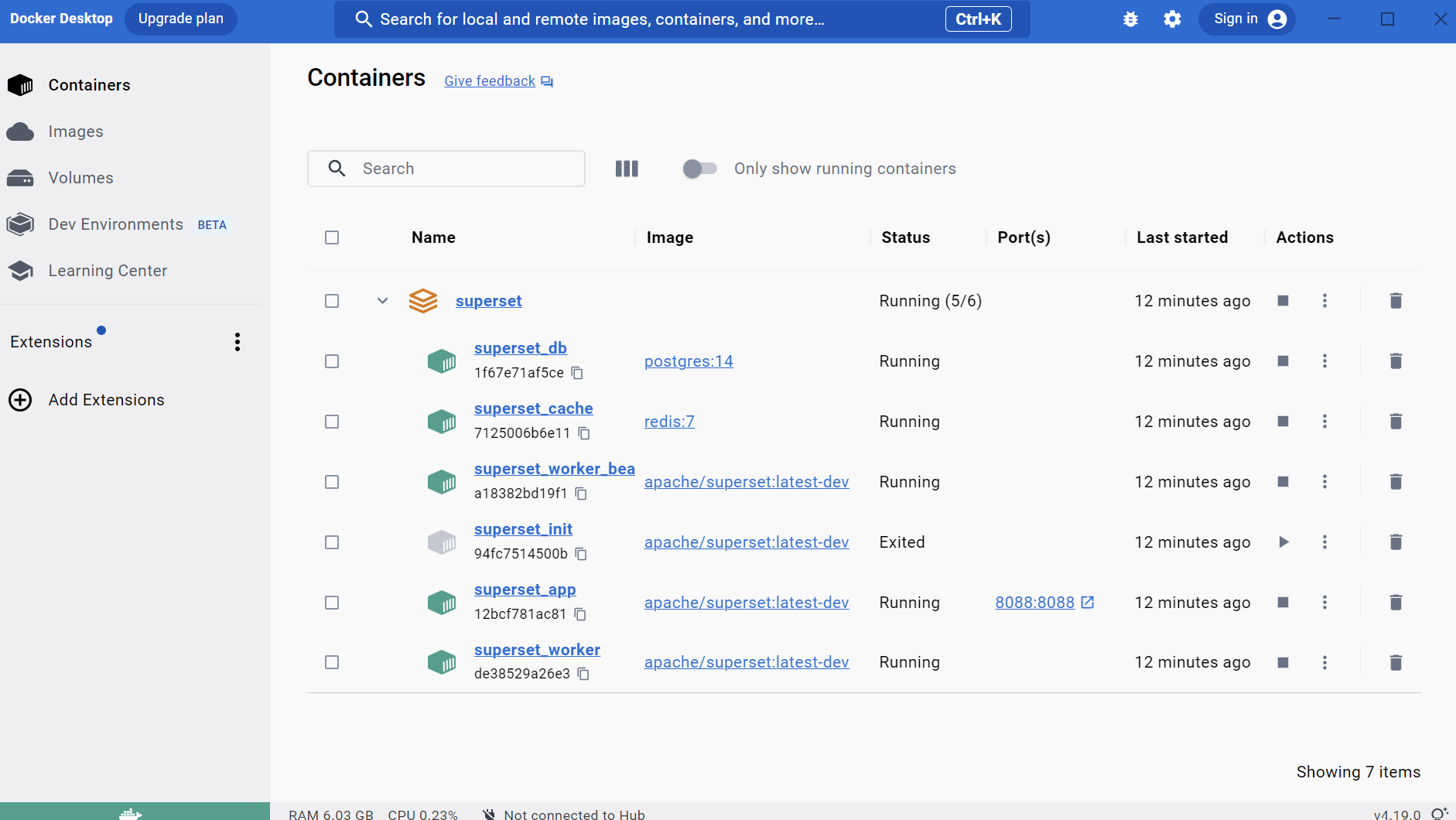This screenshot has height=820, width=1456.
Task: Select the a18382bd19f1 row checkbox
Action: [x=332, y=482]
